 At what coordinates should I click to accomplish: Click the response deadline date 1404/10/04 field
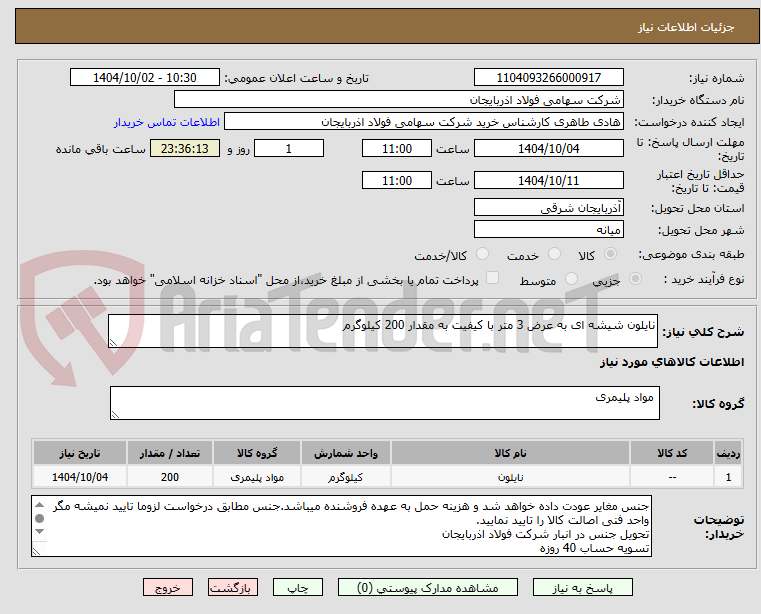tap(548, 149)
